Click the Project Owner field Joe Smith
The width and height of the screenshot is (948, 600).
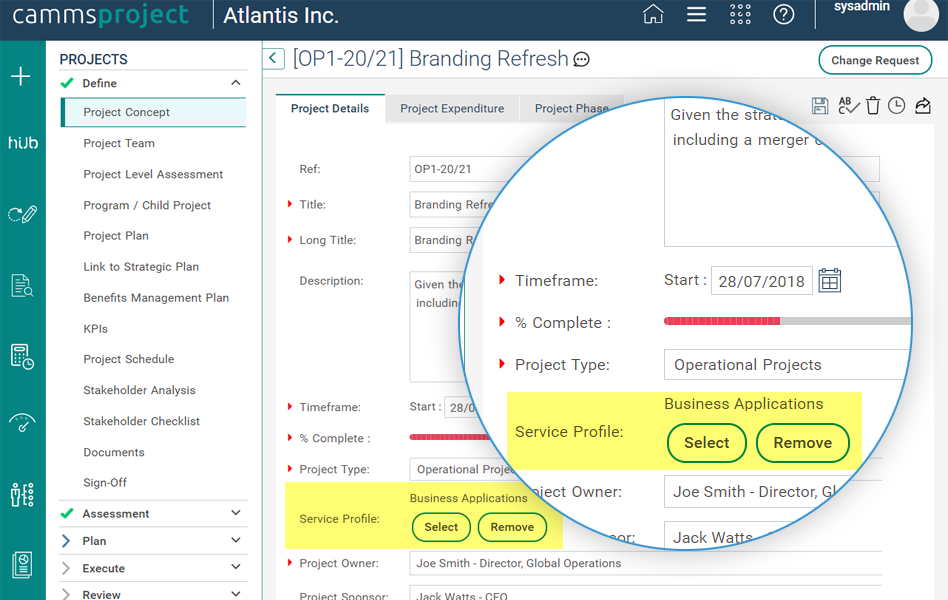646,563
